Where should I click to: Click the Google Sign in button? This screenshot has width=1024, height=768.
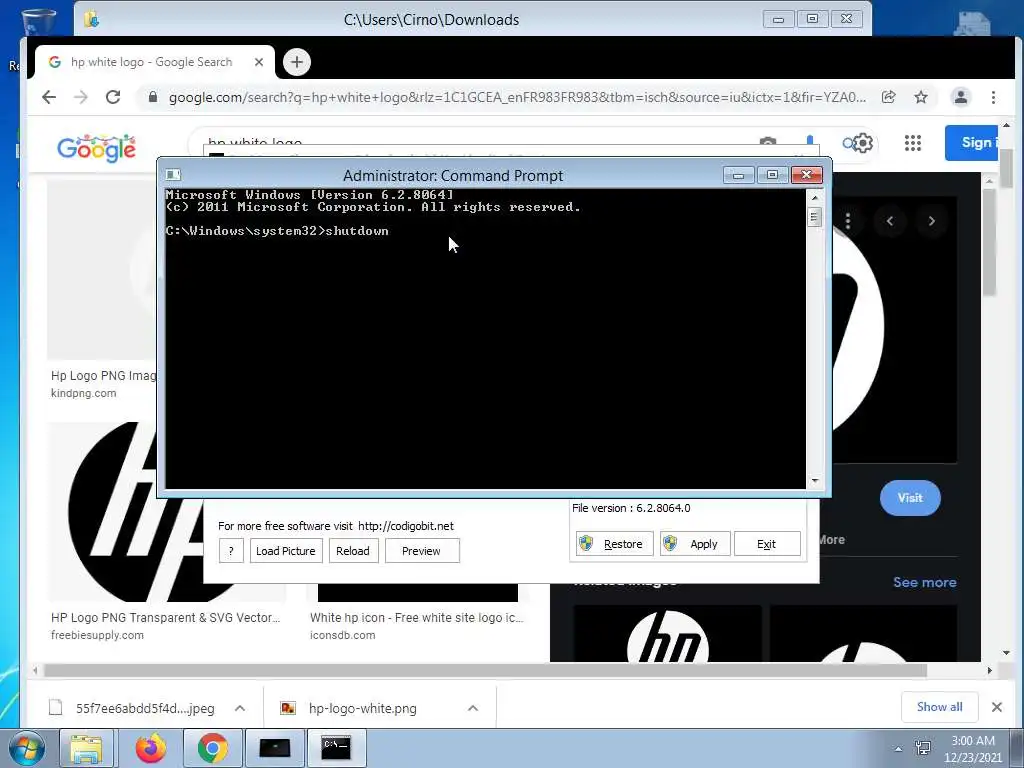pyautogui.click(x=971, y=142)
